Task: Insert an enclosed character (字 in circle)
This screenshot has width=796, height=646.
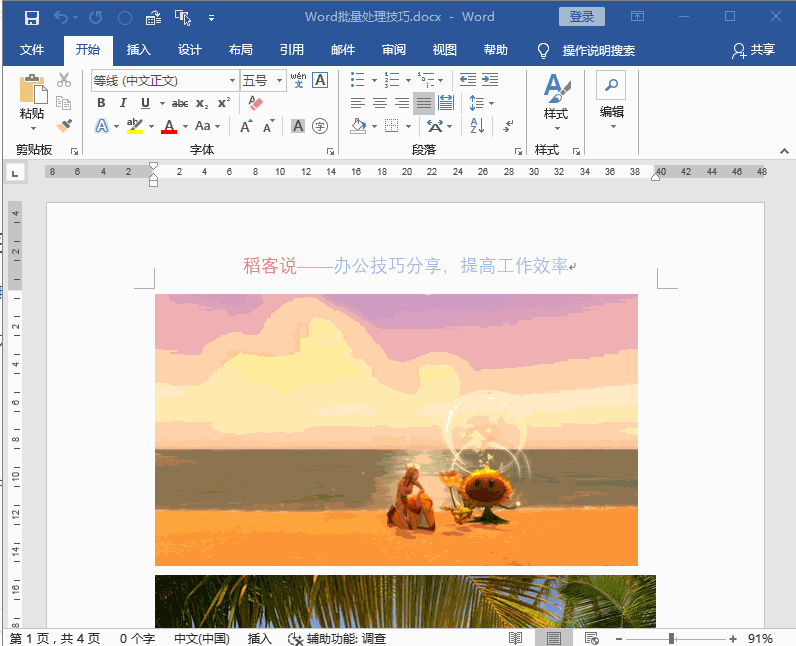Action: click(x=320, y=126)
